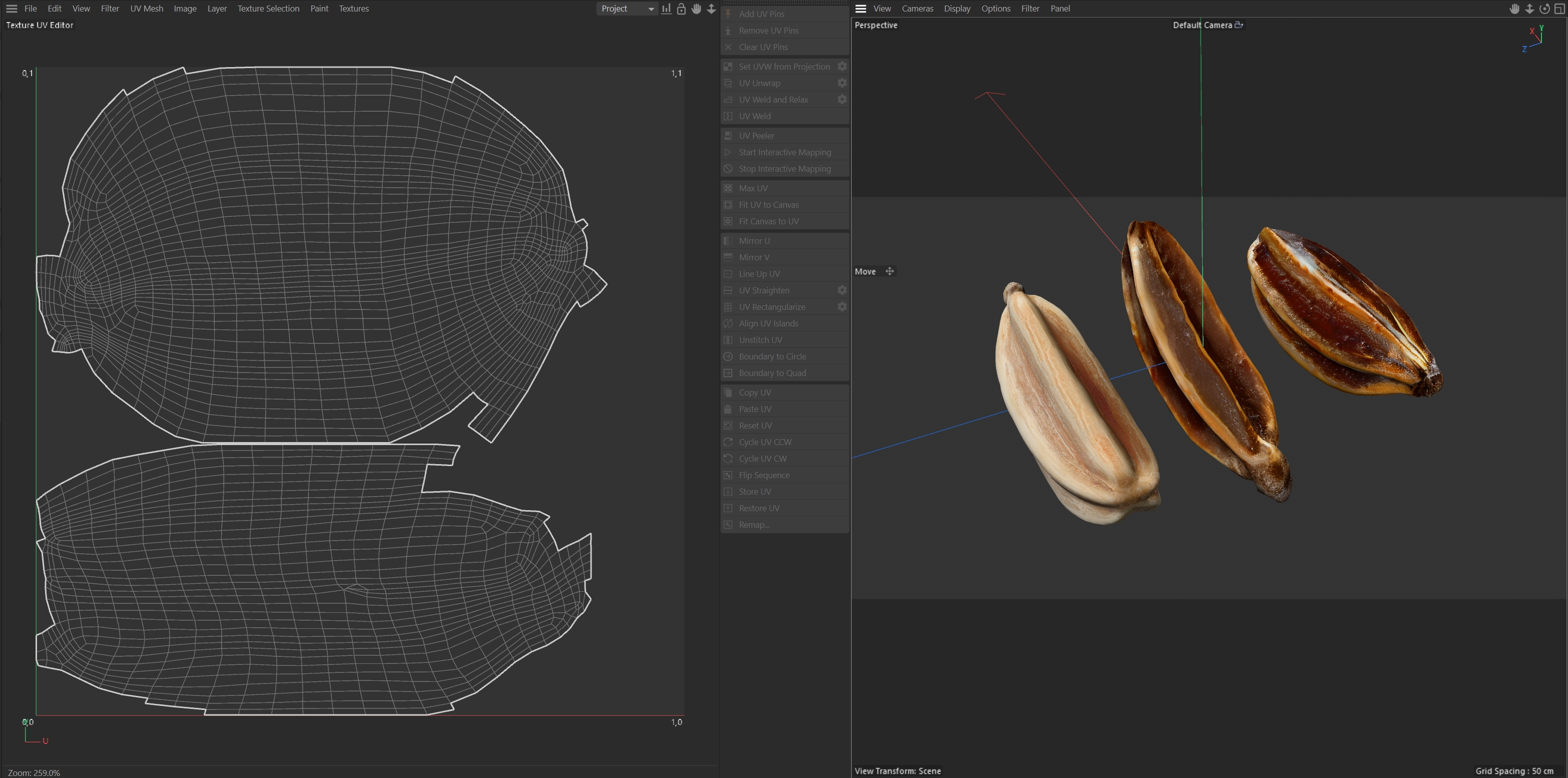Image resolution: width=1568 pixels, height=778 pixels.
Task: Click the histogram icon beside Project dropdown
Action: 667,9
